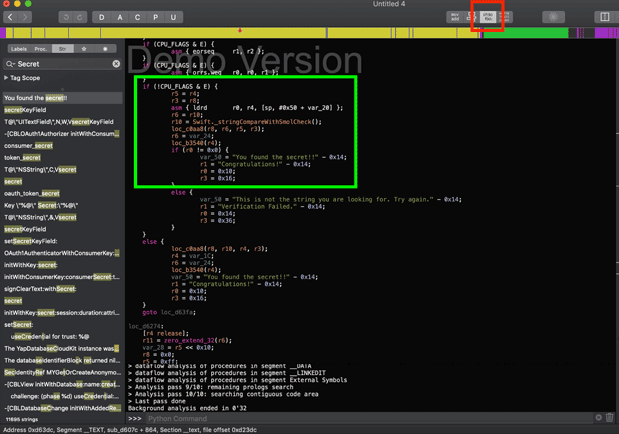Image resolution: width=619 pixels, height=434 pixels.
Task: Click the "Verification Failed." string in code
Action: 257,207
